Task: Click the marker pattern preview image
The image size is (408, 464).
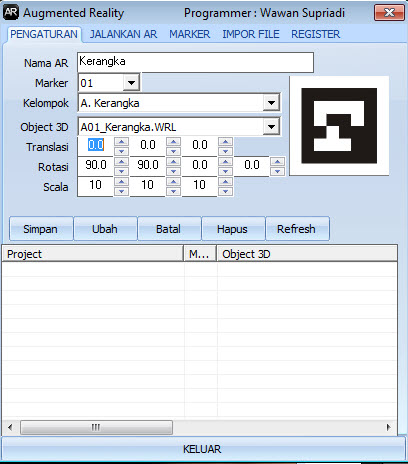Action: 339,126
